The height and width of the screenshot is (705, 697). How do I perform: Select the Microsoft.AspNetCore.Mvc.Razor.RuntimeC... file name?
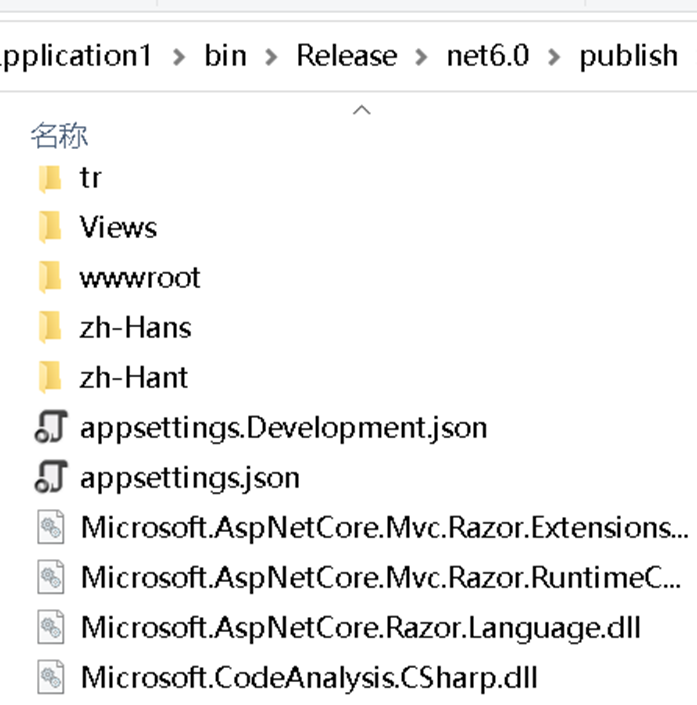pos(381,577)
